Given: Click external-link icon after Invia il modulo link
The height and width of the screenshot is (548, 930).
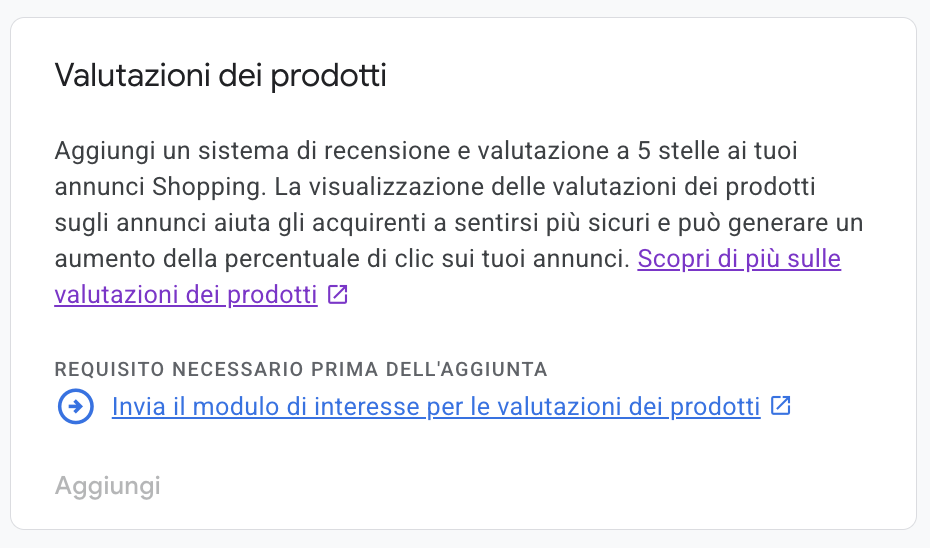Looking at the screenshot, I should [781, 406].
